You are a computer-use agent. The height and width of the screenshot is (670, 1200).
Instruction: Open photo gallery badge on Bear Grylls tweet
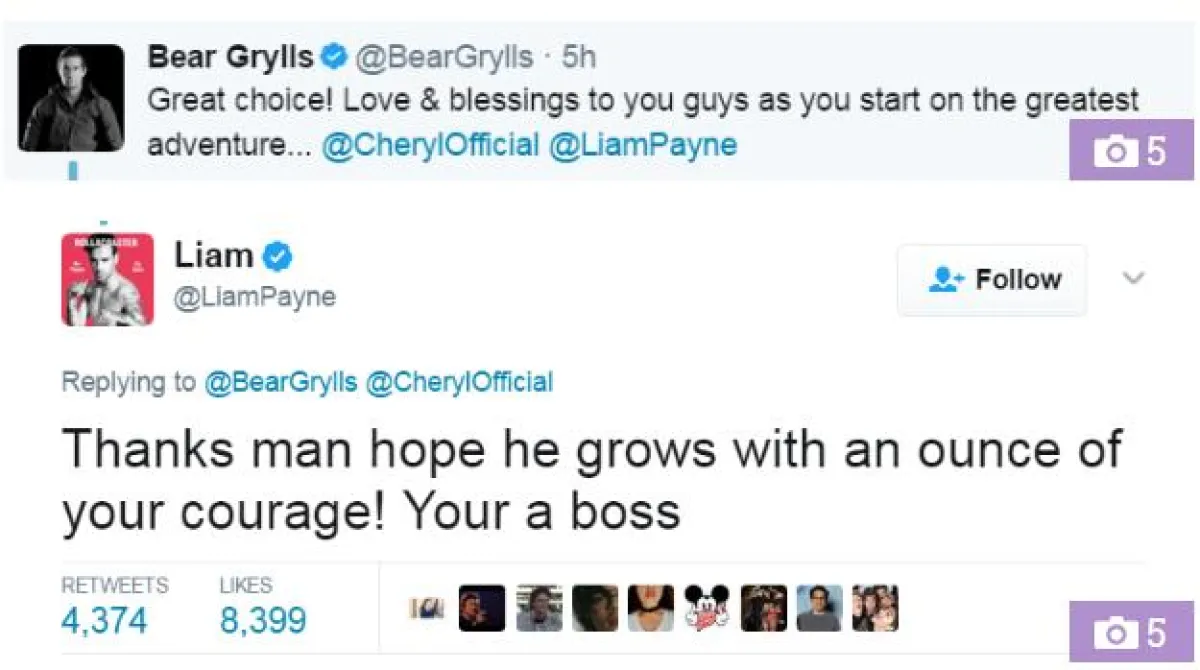pos(1131,152)
